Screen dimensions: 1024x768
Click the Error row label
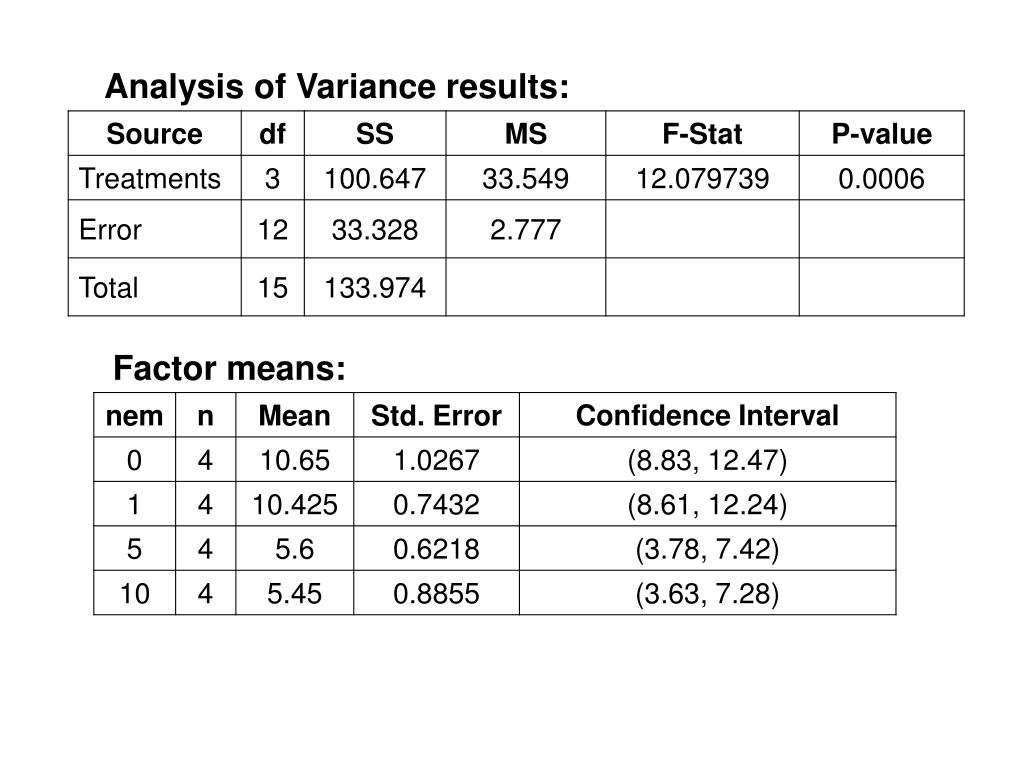click(110, 229)
